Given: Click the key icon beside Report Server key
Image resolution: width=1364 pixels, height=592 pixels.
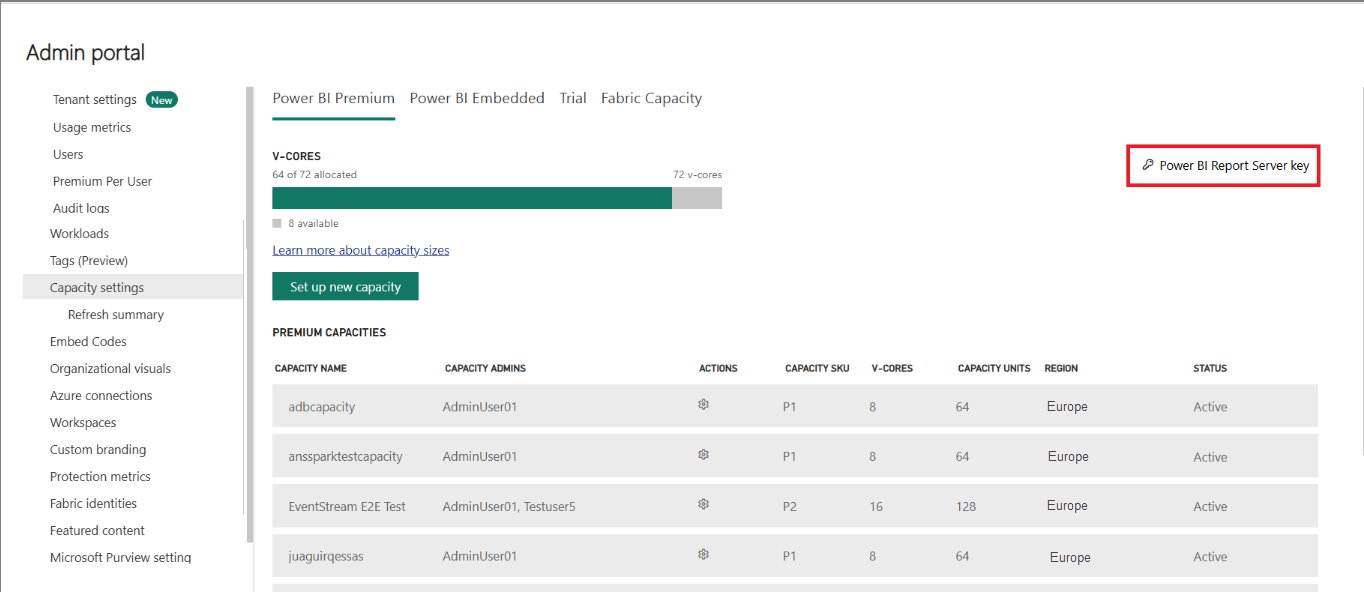Looking at the screenshot, I should click(x=1148, y=165).
